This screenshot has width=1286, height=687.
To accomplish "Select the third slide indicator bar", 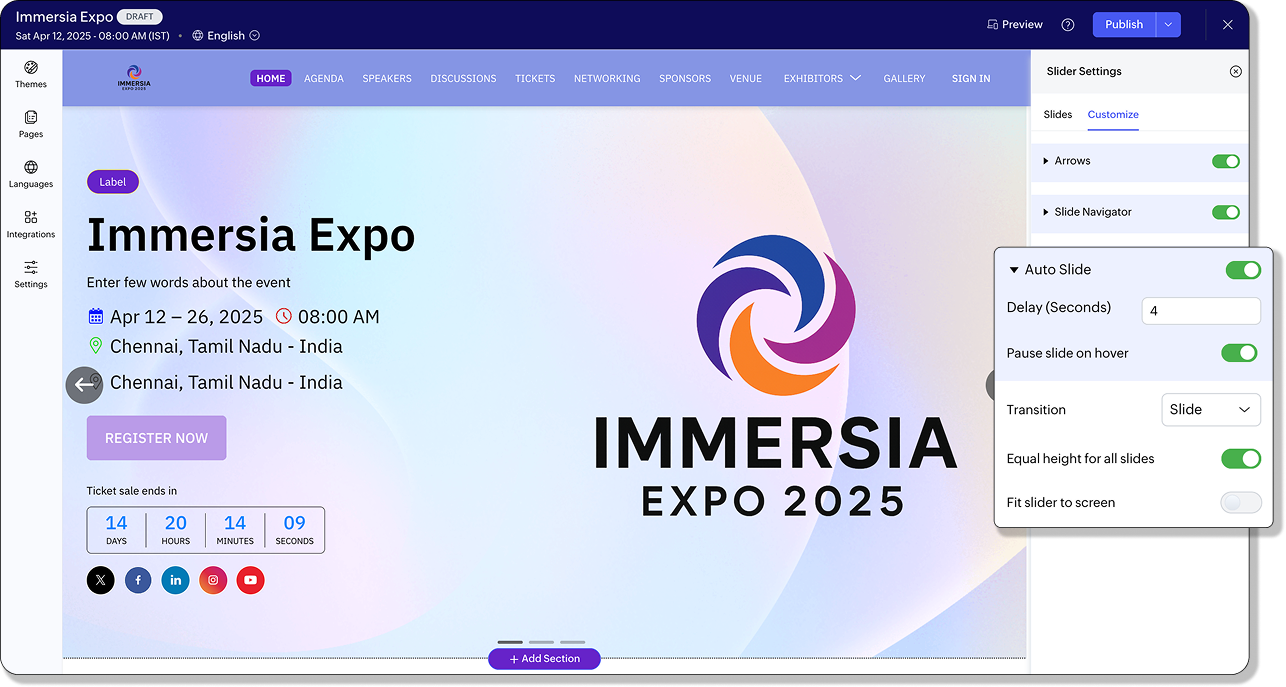I will [x=572, y=642].
